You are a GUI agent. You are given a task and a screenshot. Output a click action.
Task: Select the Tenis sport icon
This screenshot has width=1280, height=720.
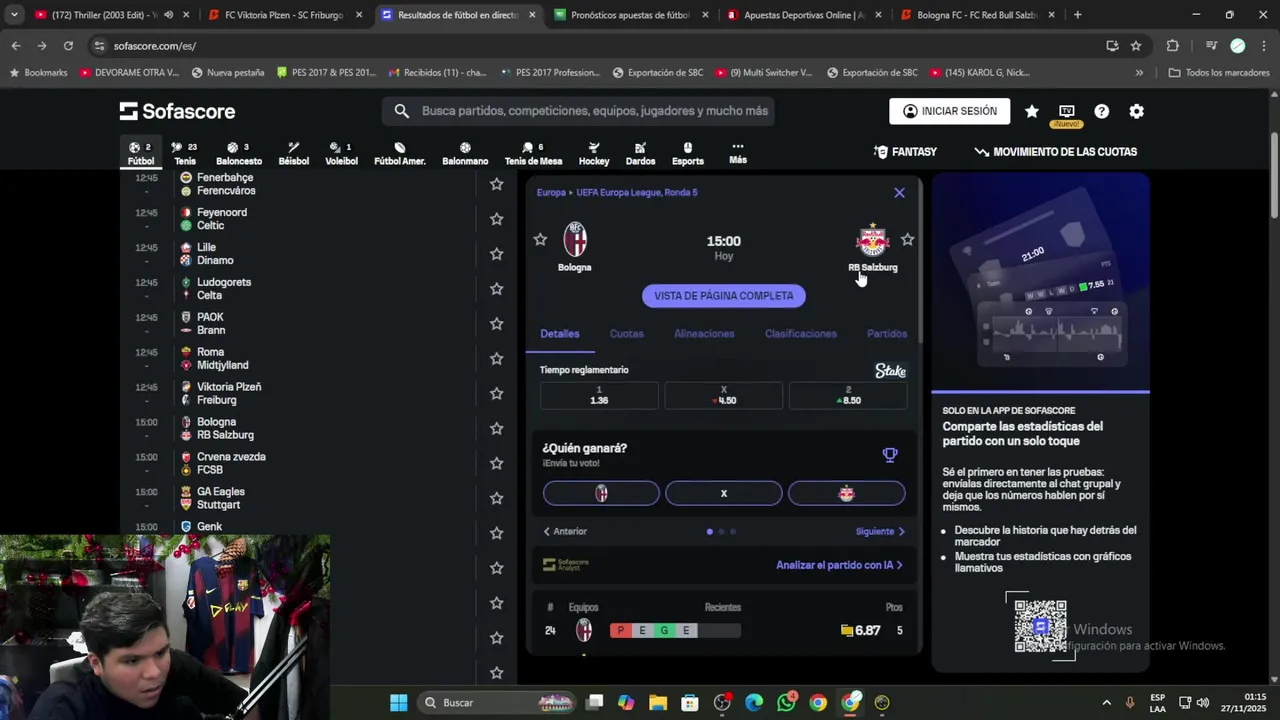(185, 153)
